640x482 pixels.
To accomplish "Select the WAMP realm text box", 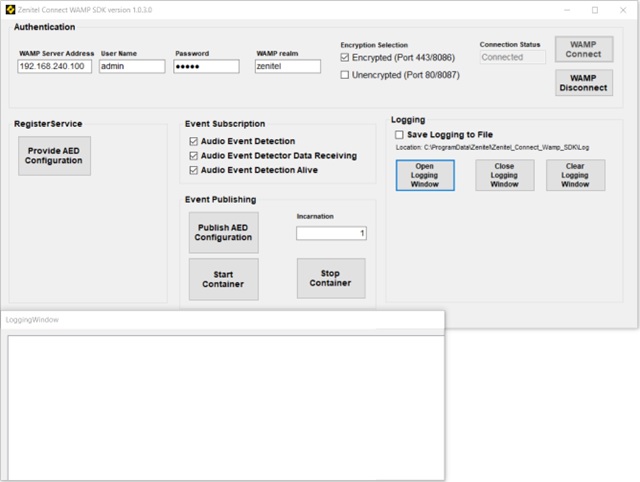I will [287, 67].
